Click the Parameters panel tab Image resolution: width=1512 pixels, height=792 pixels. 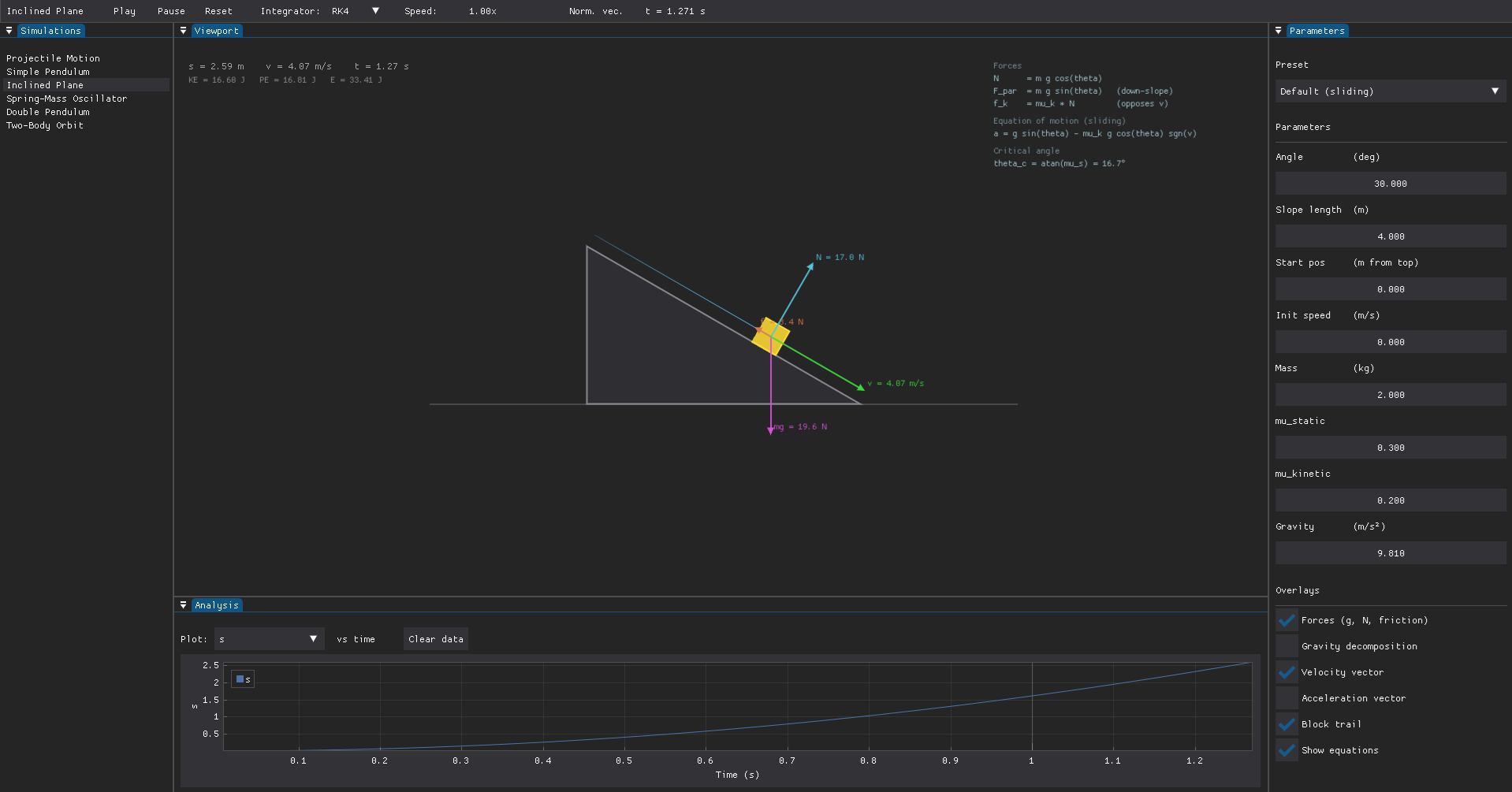1317,31
